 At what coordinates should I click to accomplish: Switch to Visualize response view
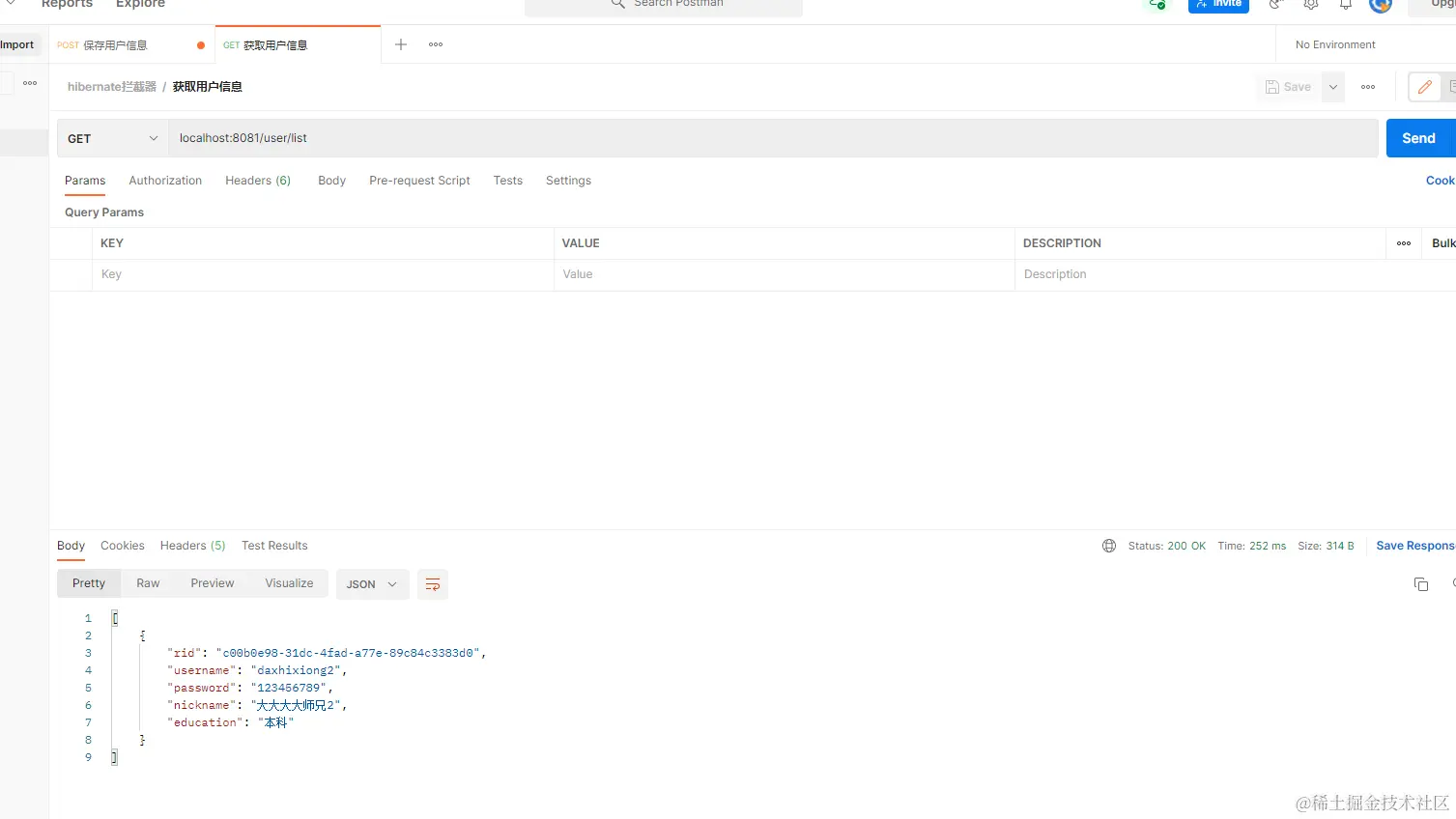click(x=289, y=583)
